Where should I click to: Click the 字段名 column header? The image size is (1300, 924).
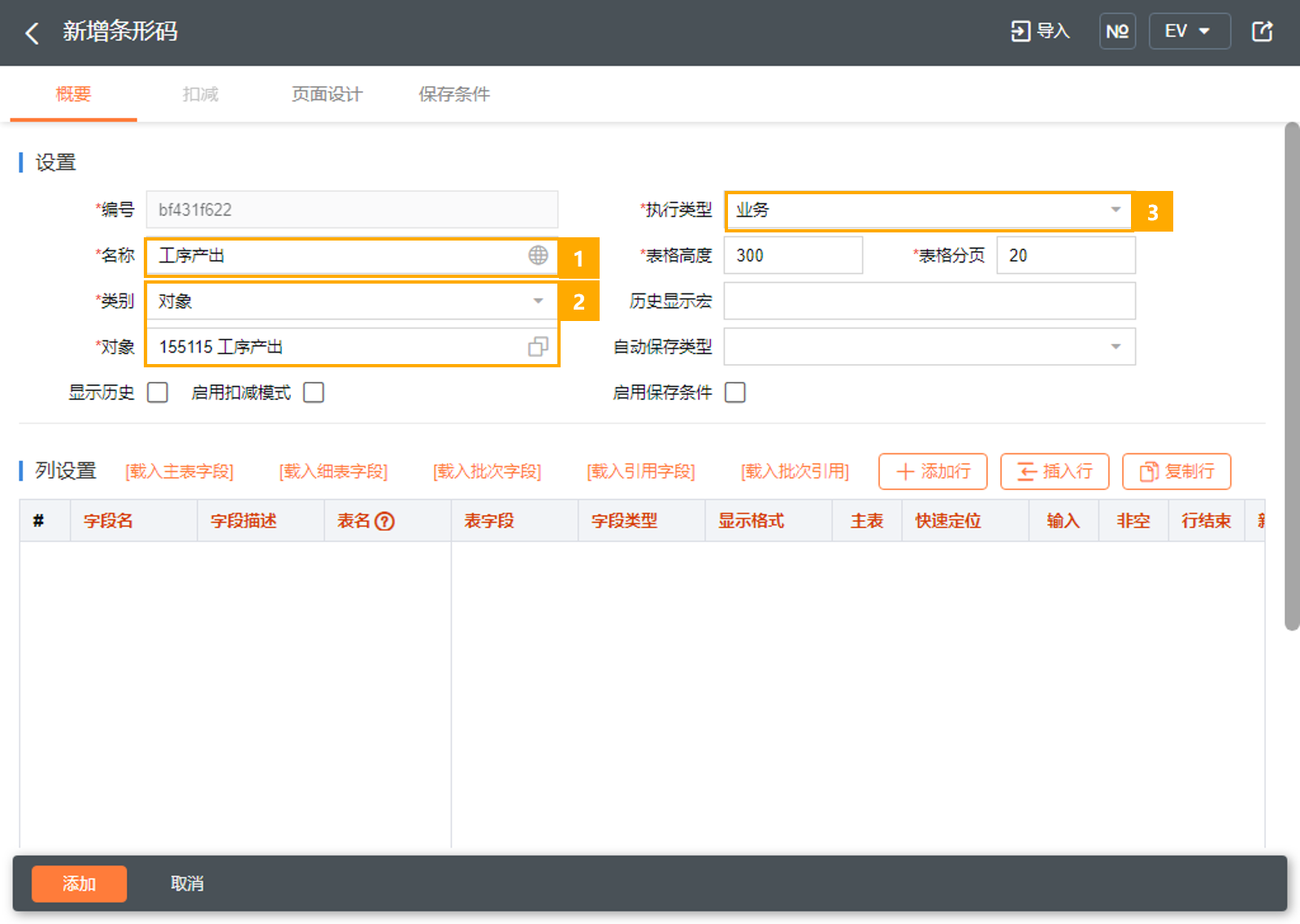click(134, 521)
